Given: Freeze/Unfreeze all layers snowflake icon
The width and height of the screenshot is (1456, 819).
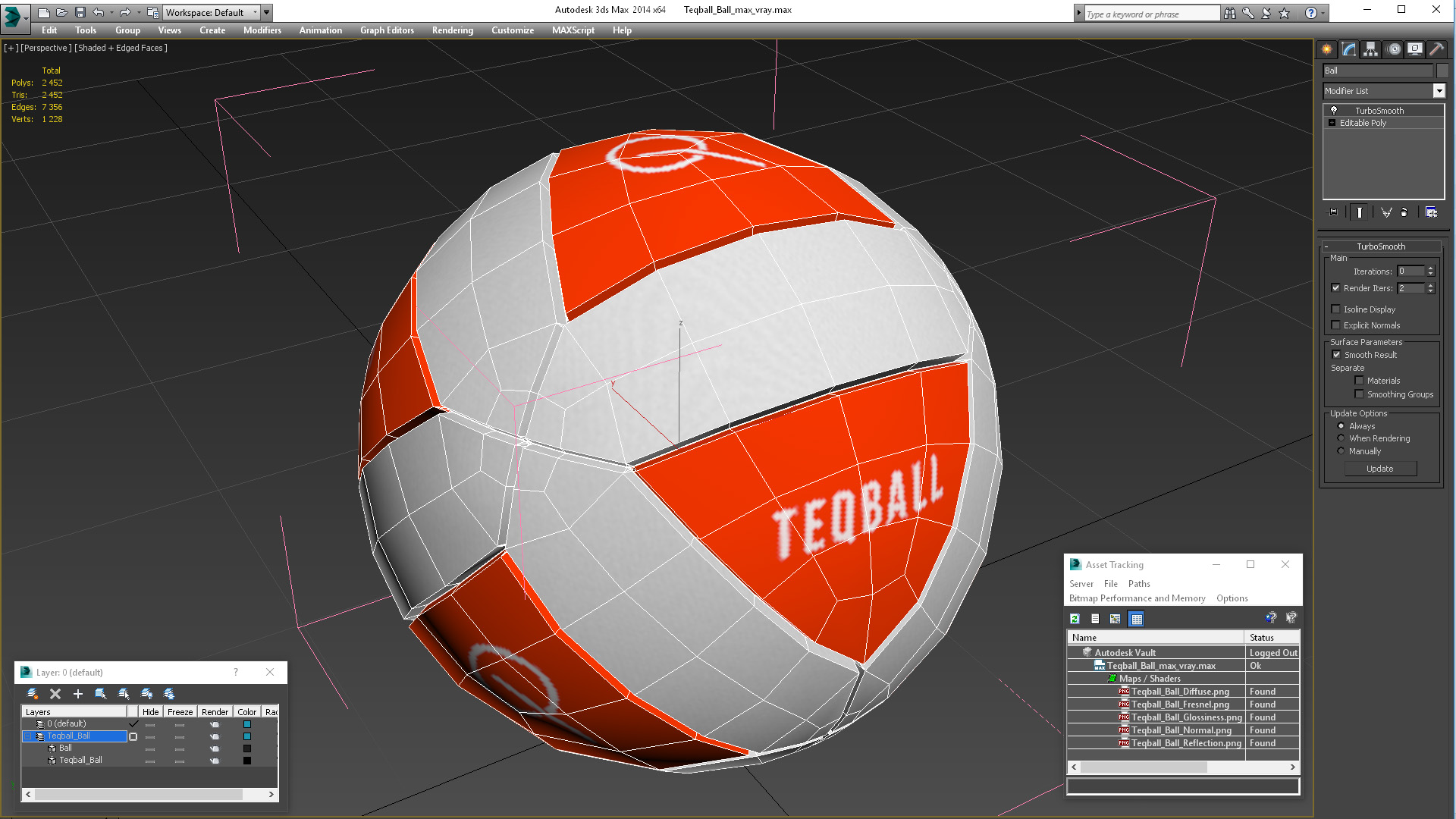Looking at the screenshot, I should point(169,694).
